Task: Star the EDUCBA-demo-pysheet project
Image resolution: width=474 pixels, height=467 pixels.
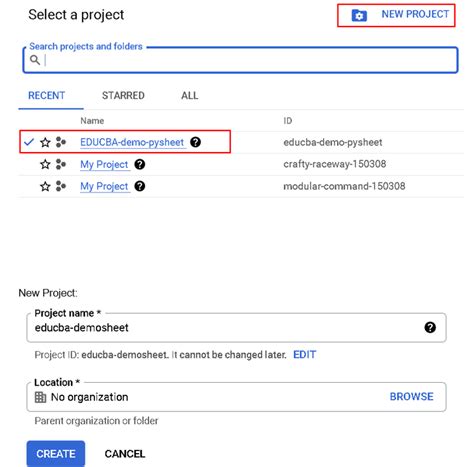Action: 45,142
